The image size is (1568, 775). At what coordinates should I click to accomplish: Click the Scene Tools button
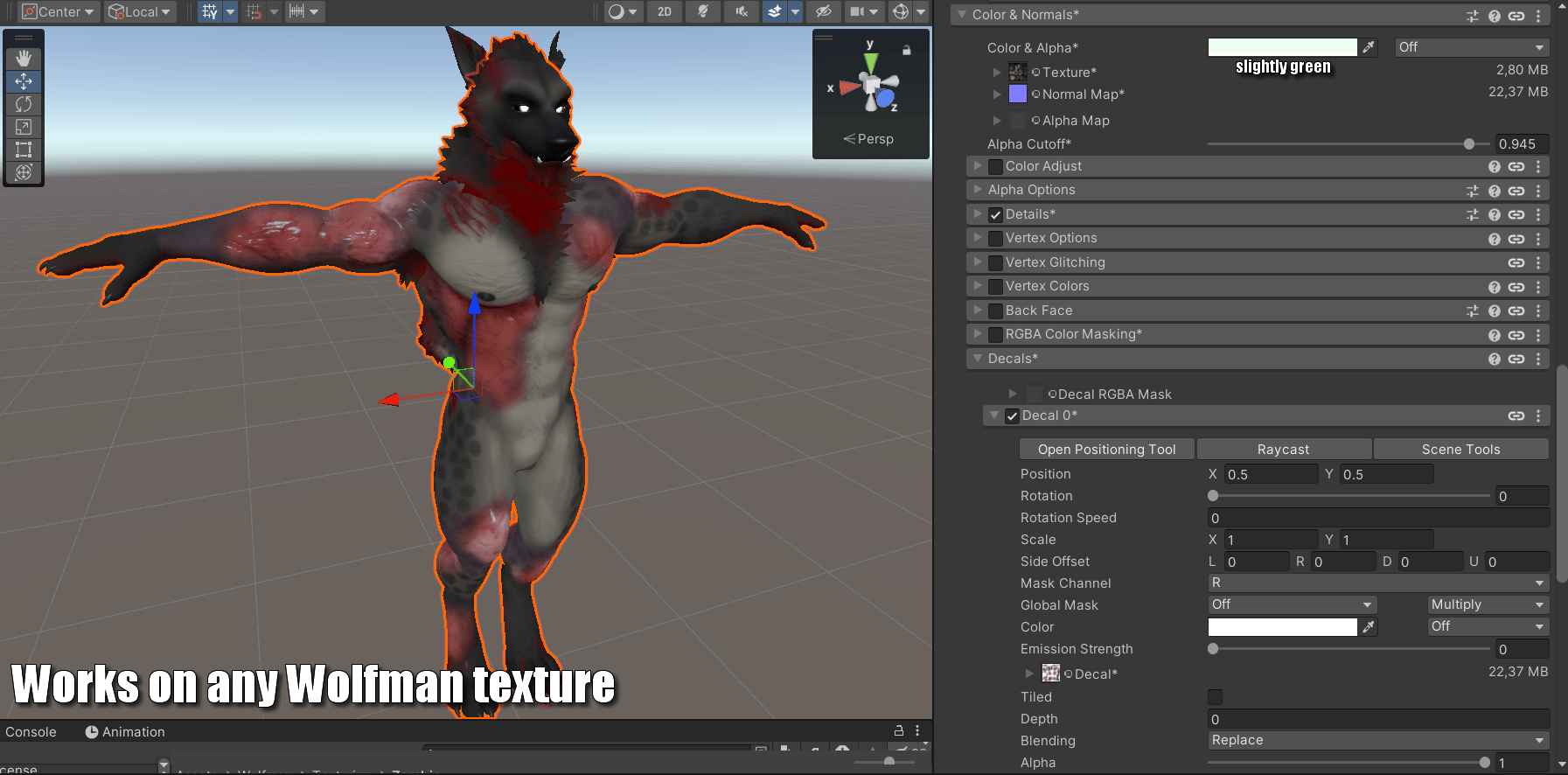(1461, 449)
